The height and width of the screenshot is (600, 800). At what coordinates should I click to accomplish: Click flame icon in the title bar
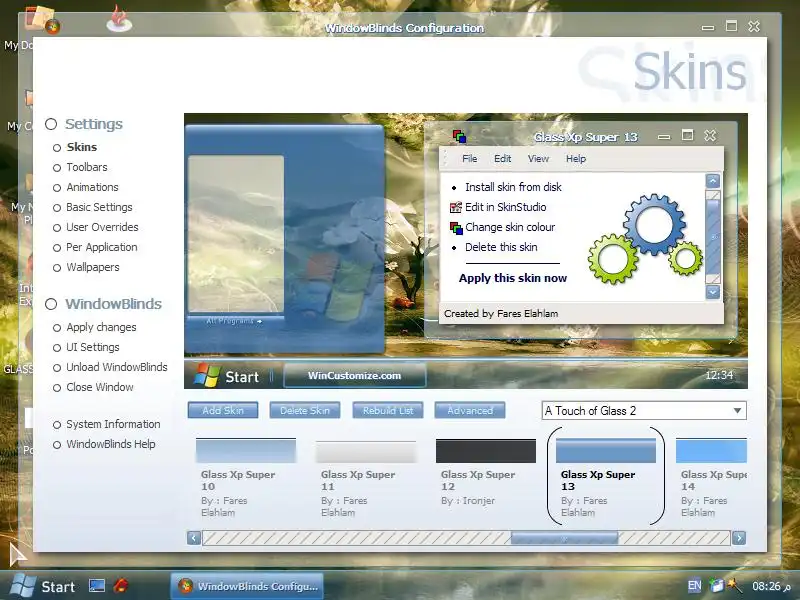click(119, 19)
